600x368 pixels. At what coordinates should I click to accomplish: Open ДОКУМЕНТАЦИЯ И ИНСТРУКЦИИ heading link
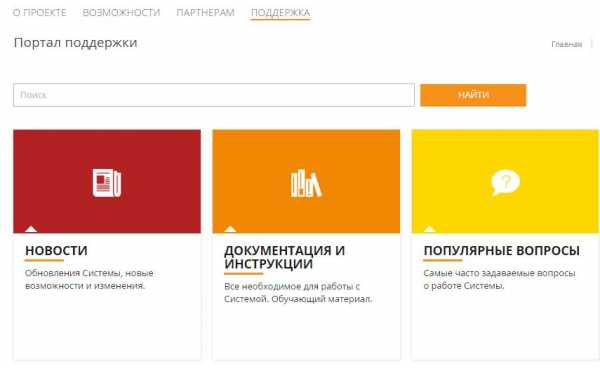click(284, 257)
